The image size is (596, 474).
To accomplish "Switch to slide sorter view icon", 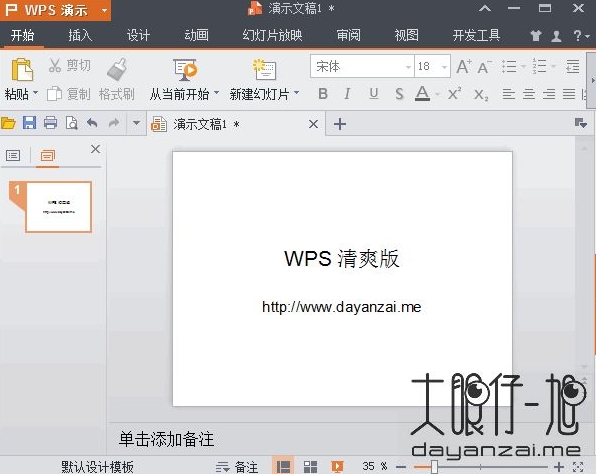I will (310, 467).
